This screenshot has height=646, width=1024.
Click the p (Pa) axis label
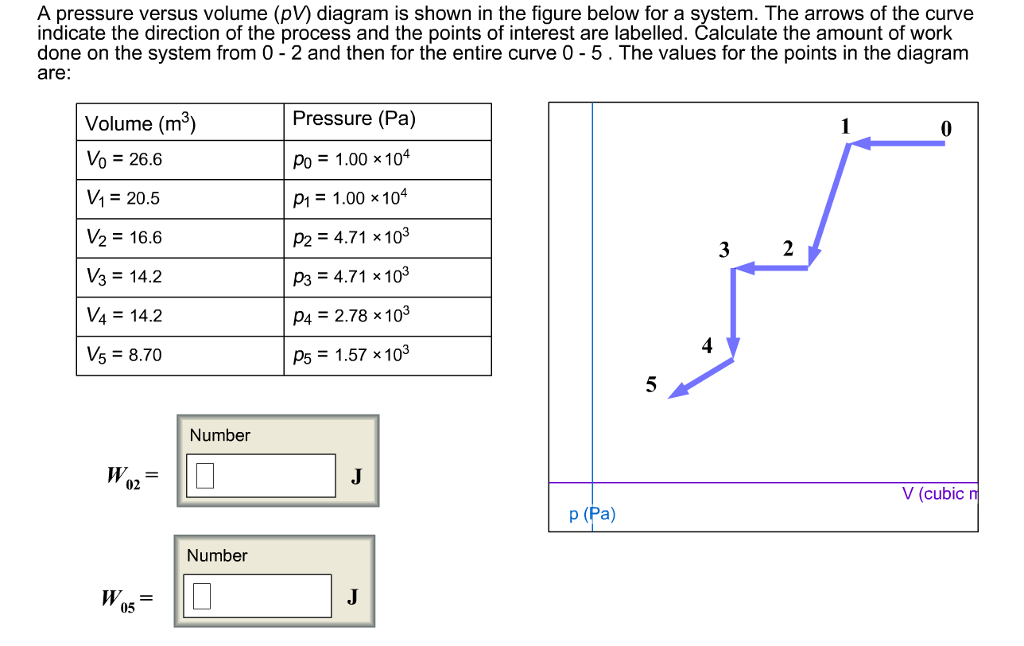point(592,514)
